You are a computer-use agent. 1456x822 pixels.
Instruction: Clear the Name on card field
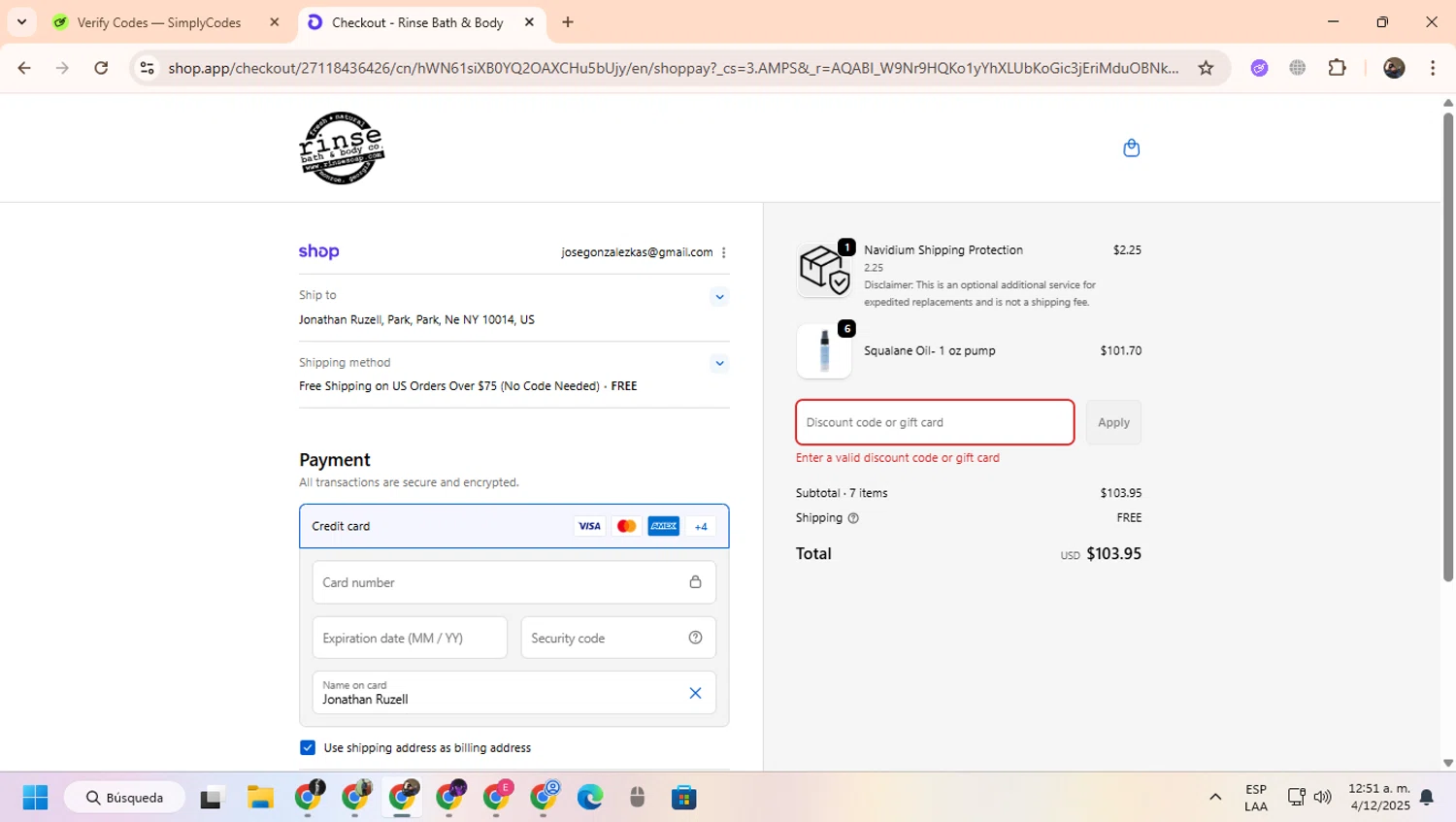coord(695,693)
